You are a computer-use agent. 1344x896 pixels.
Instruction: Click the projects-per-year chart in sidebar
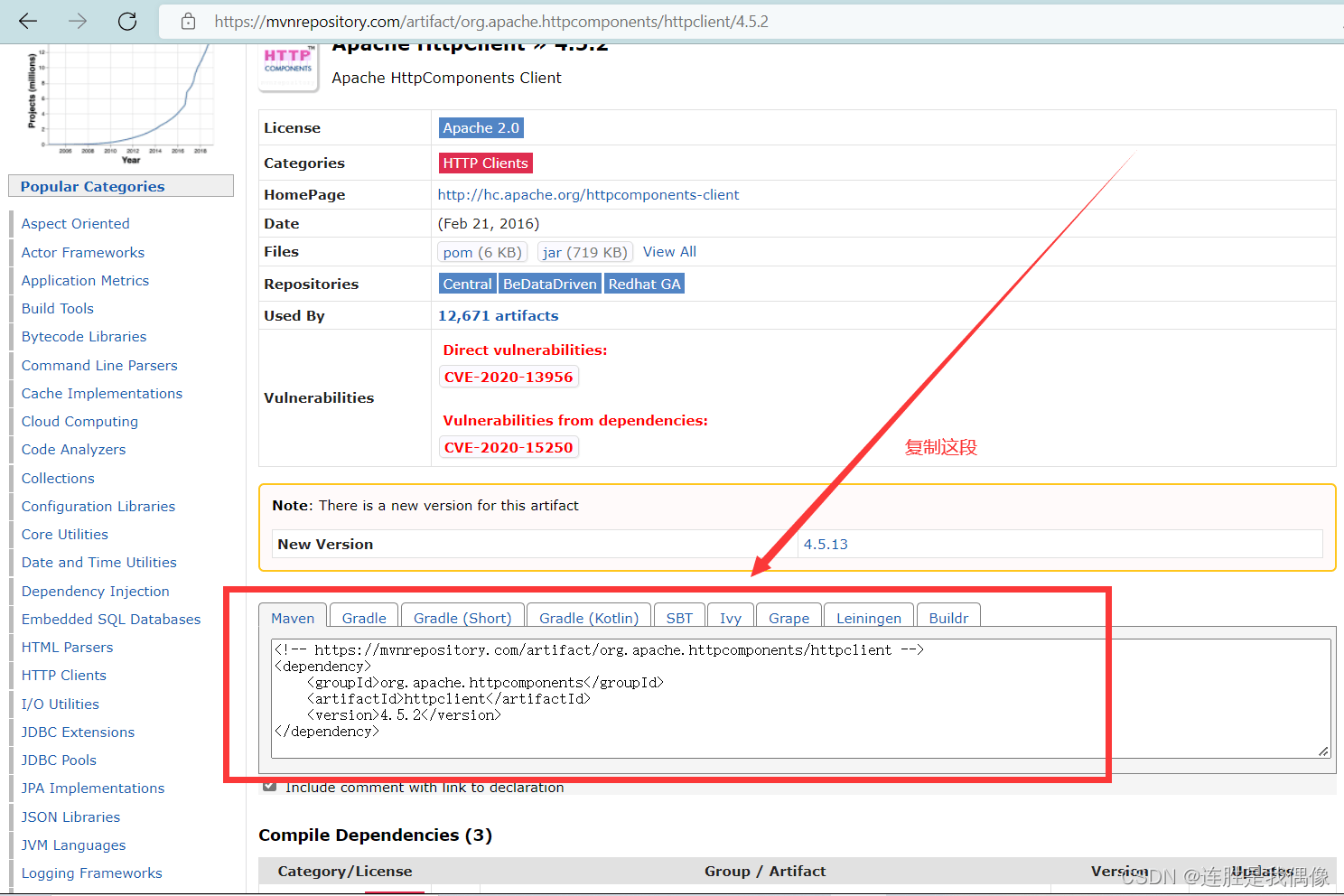pos(121,104)
